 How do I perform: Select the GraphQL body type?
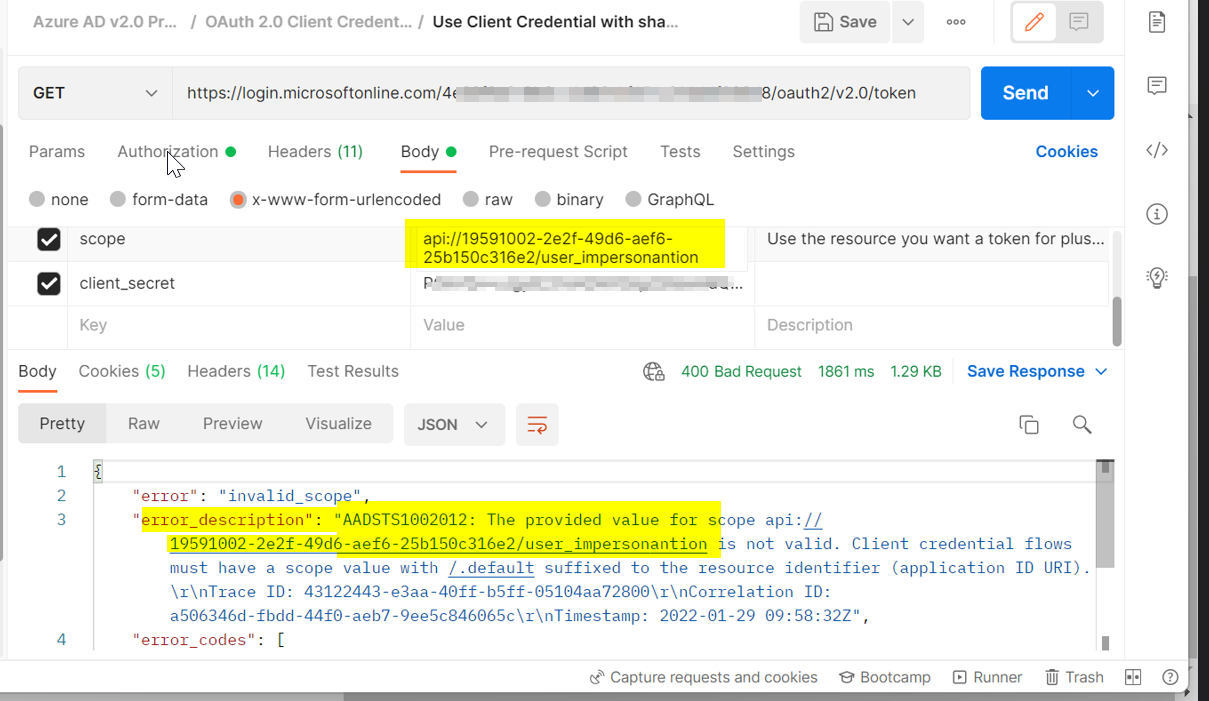[x=633, y=199]
